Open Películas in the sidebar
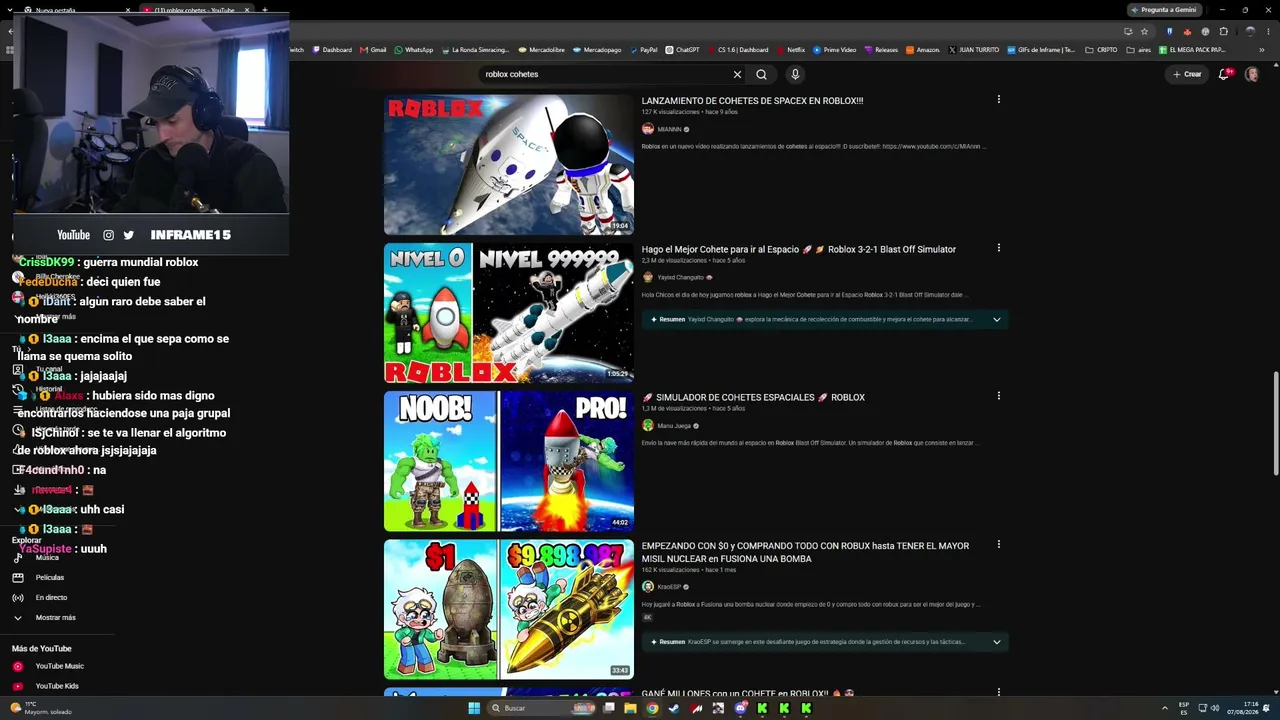Screen dimensions: 1280x720 pos(50,578)
